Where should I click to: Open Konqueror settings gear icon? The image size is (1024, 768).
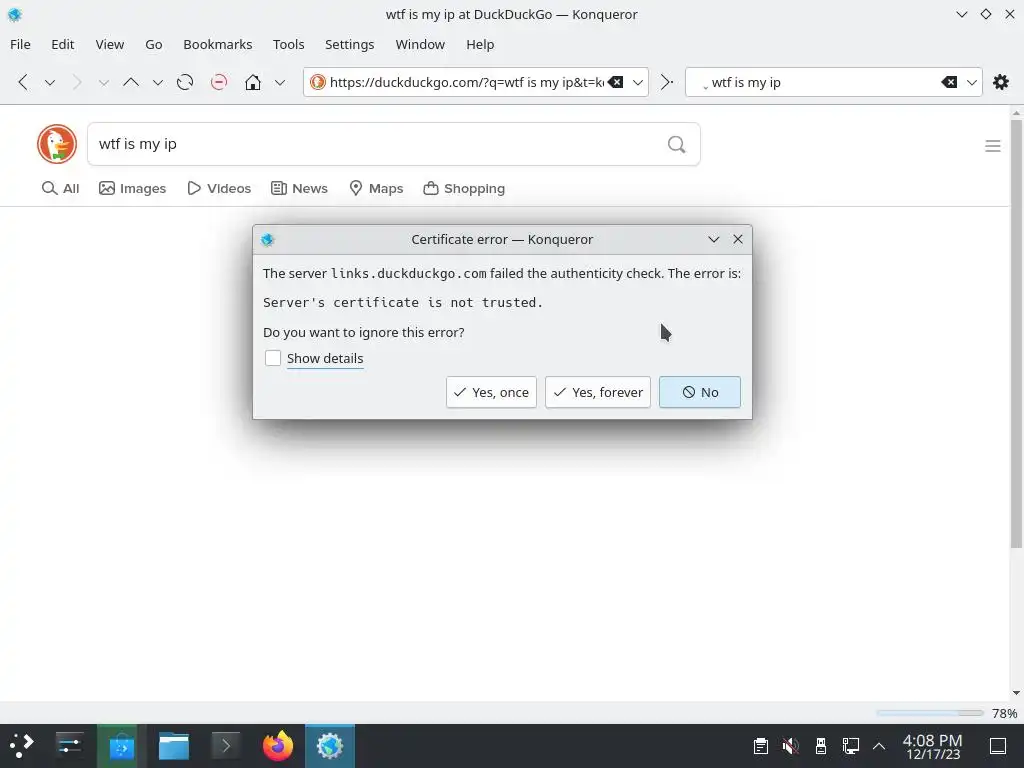coord(1000,82)
